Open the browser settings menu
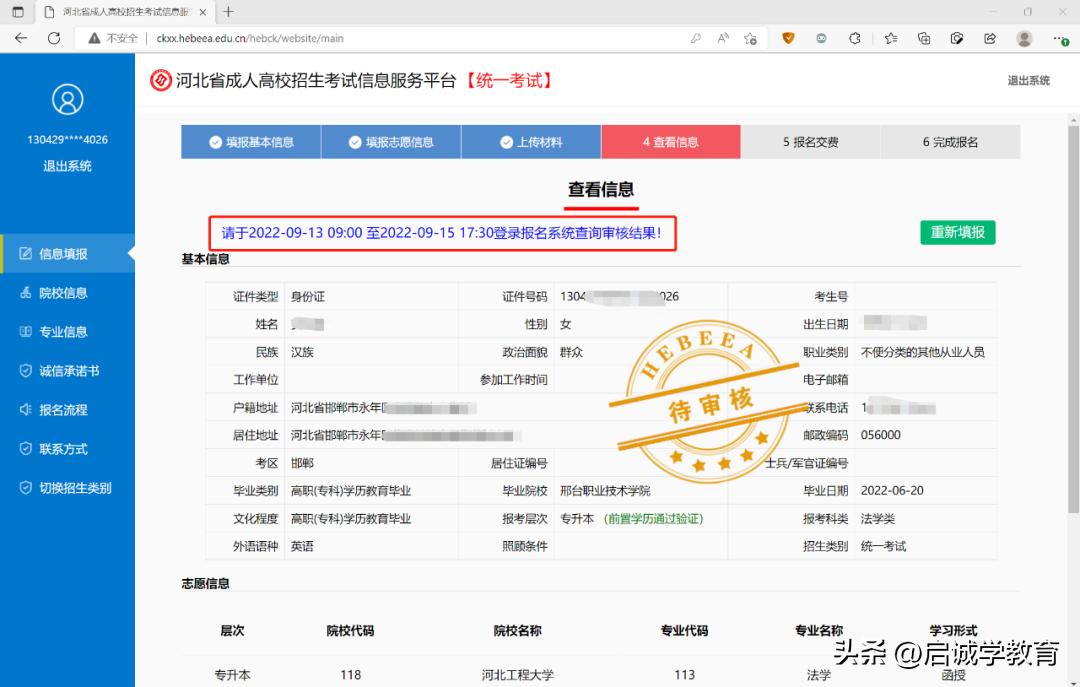Screen dimensions: 1080x687 point(1060,36)
